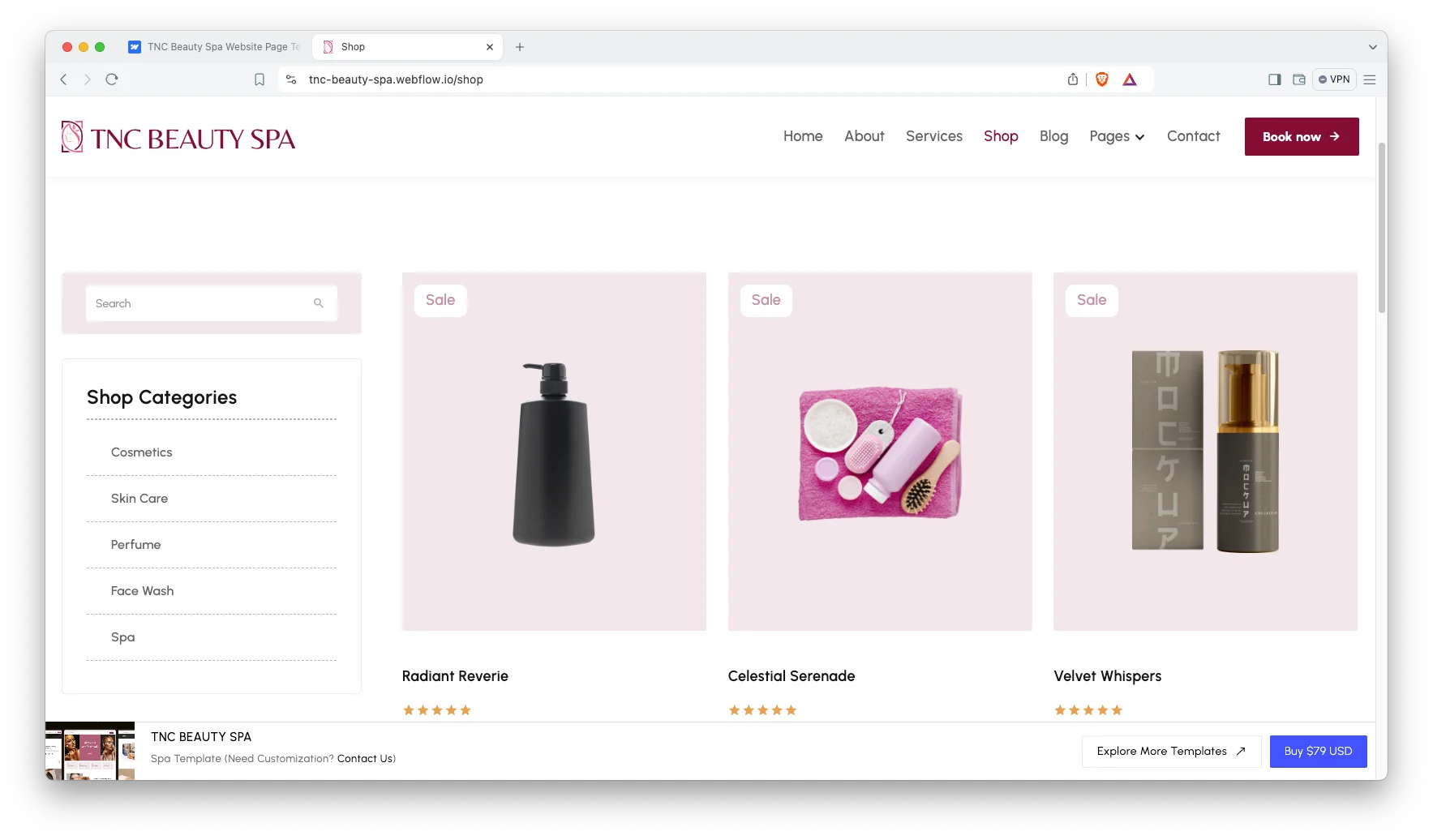Click the page vertical scrollbar
This screenshot has height=840, width=1433.
tap(1381, 227)
